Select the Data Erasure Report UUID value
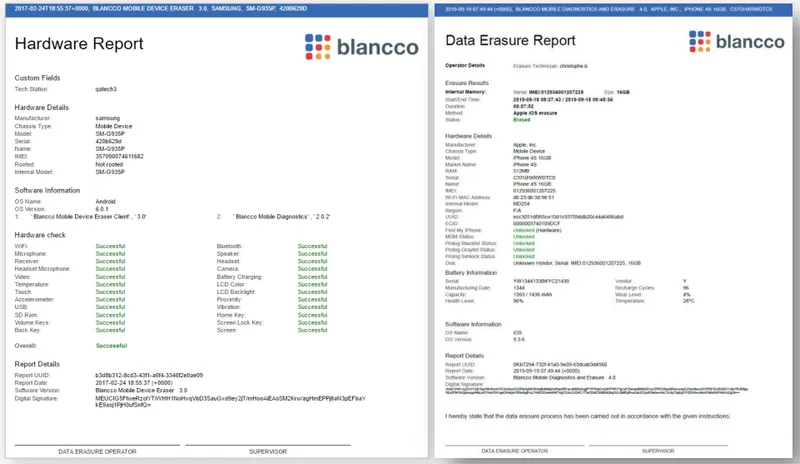 [x=560, y=364]
